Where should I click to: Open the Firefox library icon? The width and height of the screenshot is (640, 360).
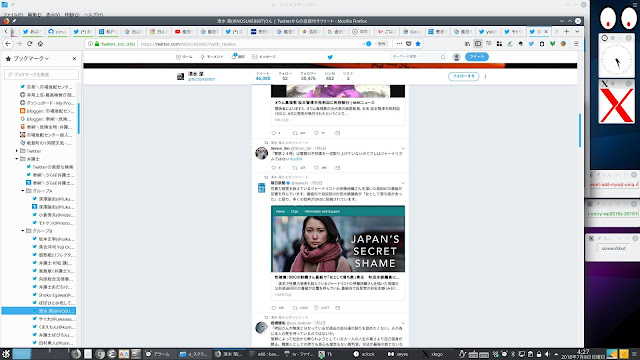(x=467, y=44)
